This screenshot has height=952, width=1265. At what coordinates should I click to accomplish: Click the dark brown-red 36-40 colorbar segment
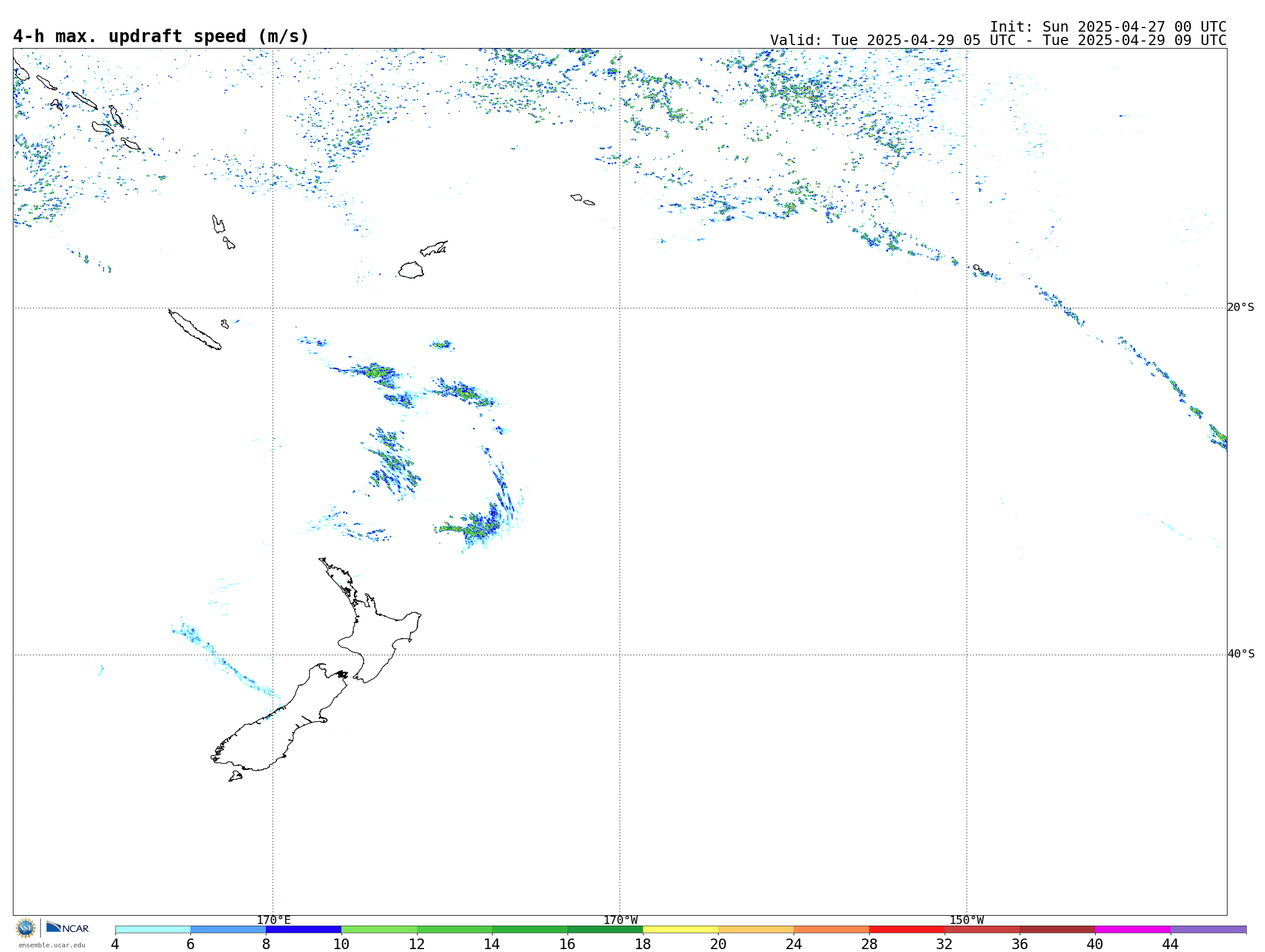(1058, 930)
